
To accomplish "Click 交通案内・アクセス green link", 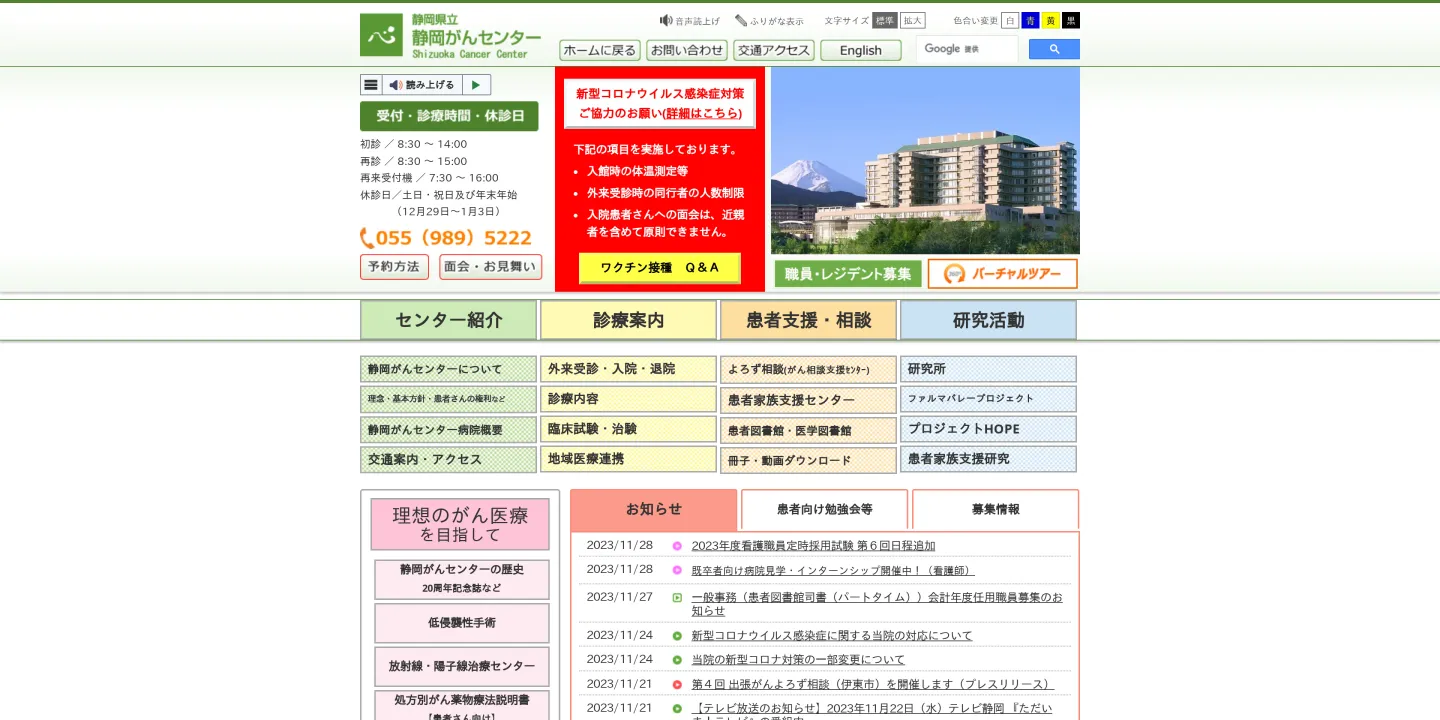I will pyautogui.click(x=449, y=460).
